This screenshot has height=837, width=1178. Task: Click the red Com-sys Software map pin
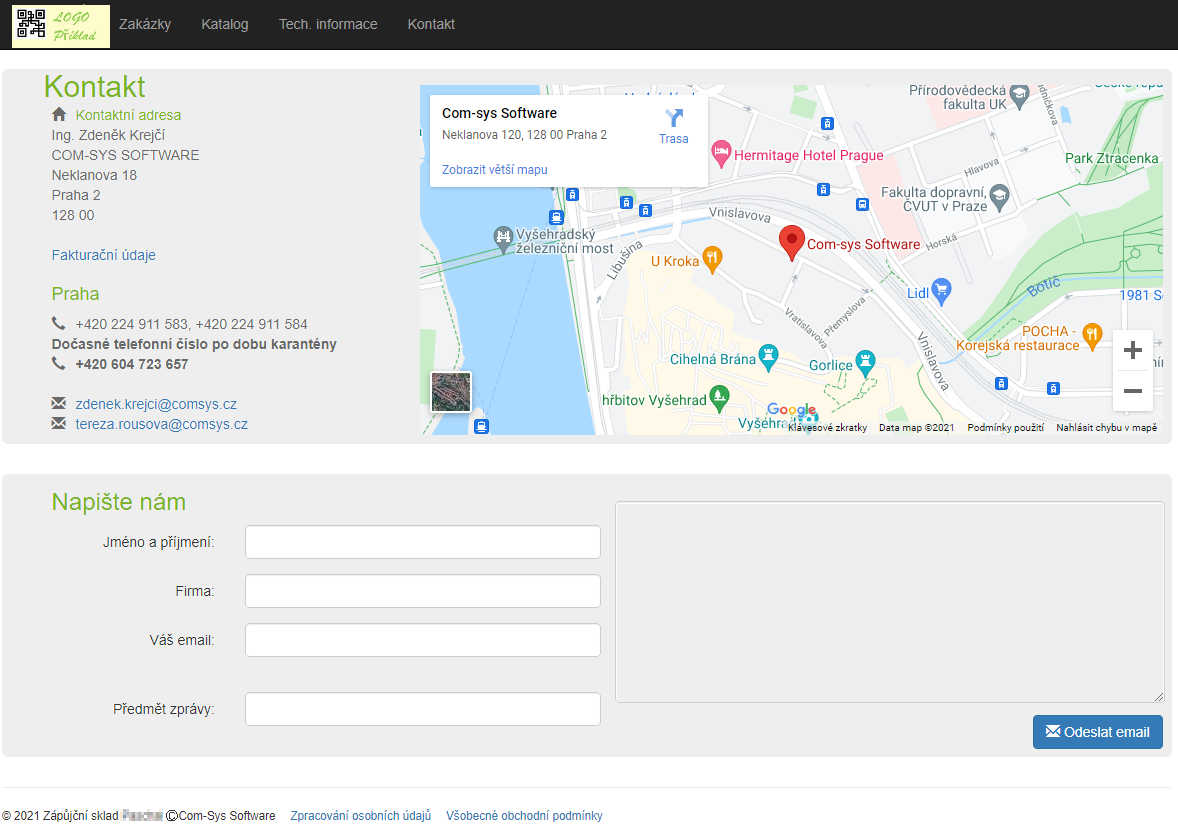(791, 242)
